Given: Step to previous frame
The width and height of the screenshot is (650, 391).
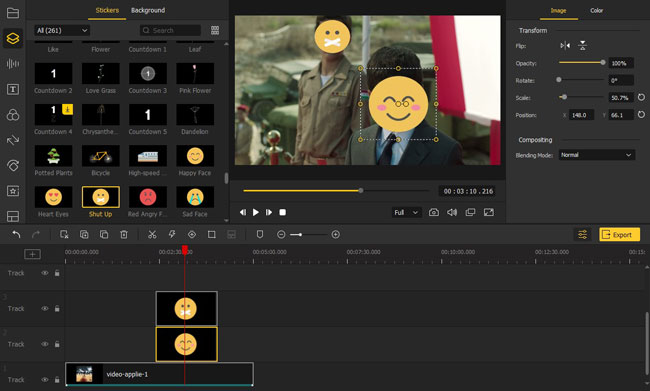Looking at the screenshot, I should coord(243,212).
